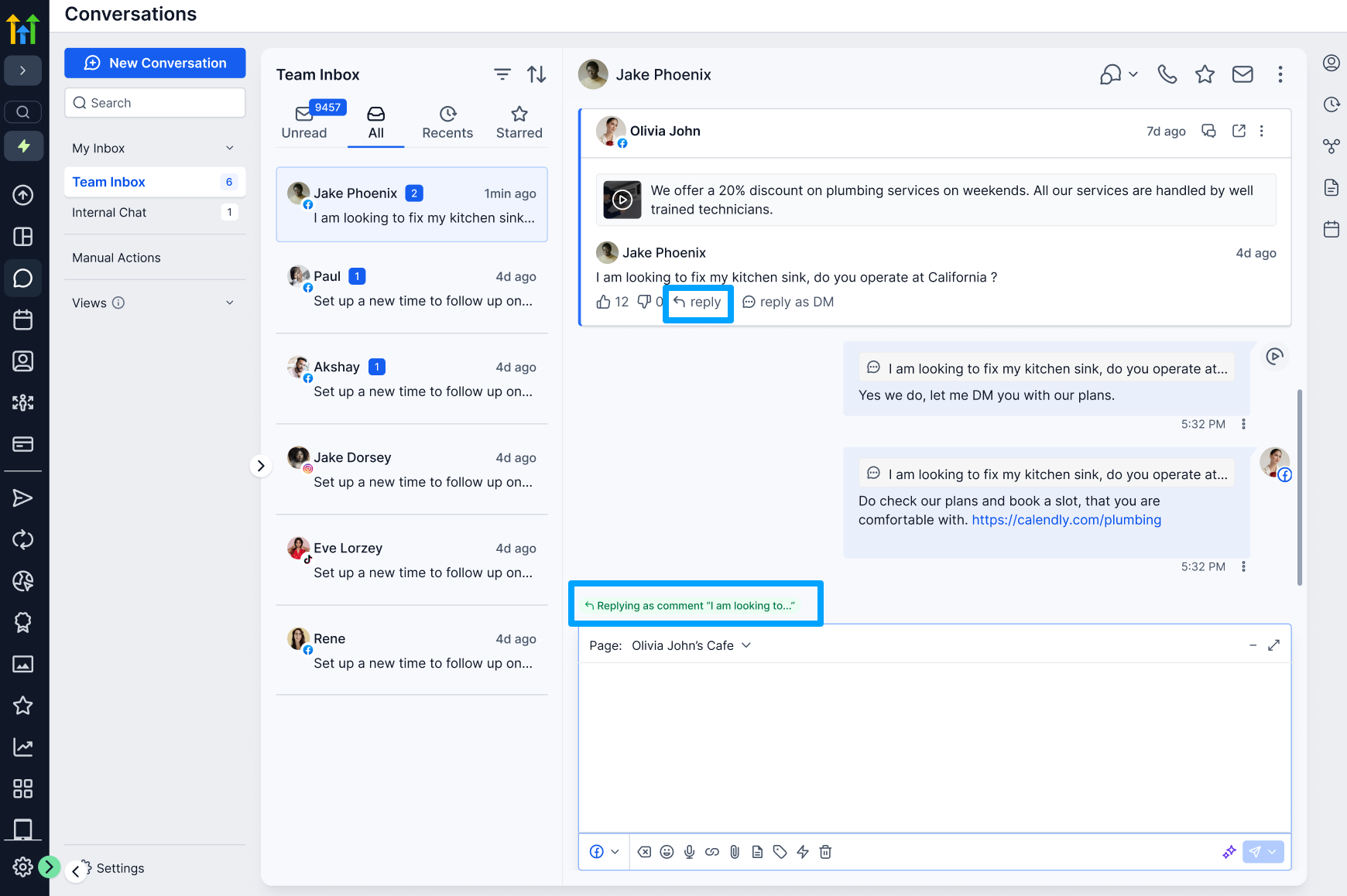Insert emoji in message composer
1347x896 pixels.
pos(667,852)
